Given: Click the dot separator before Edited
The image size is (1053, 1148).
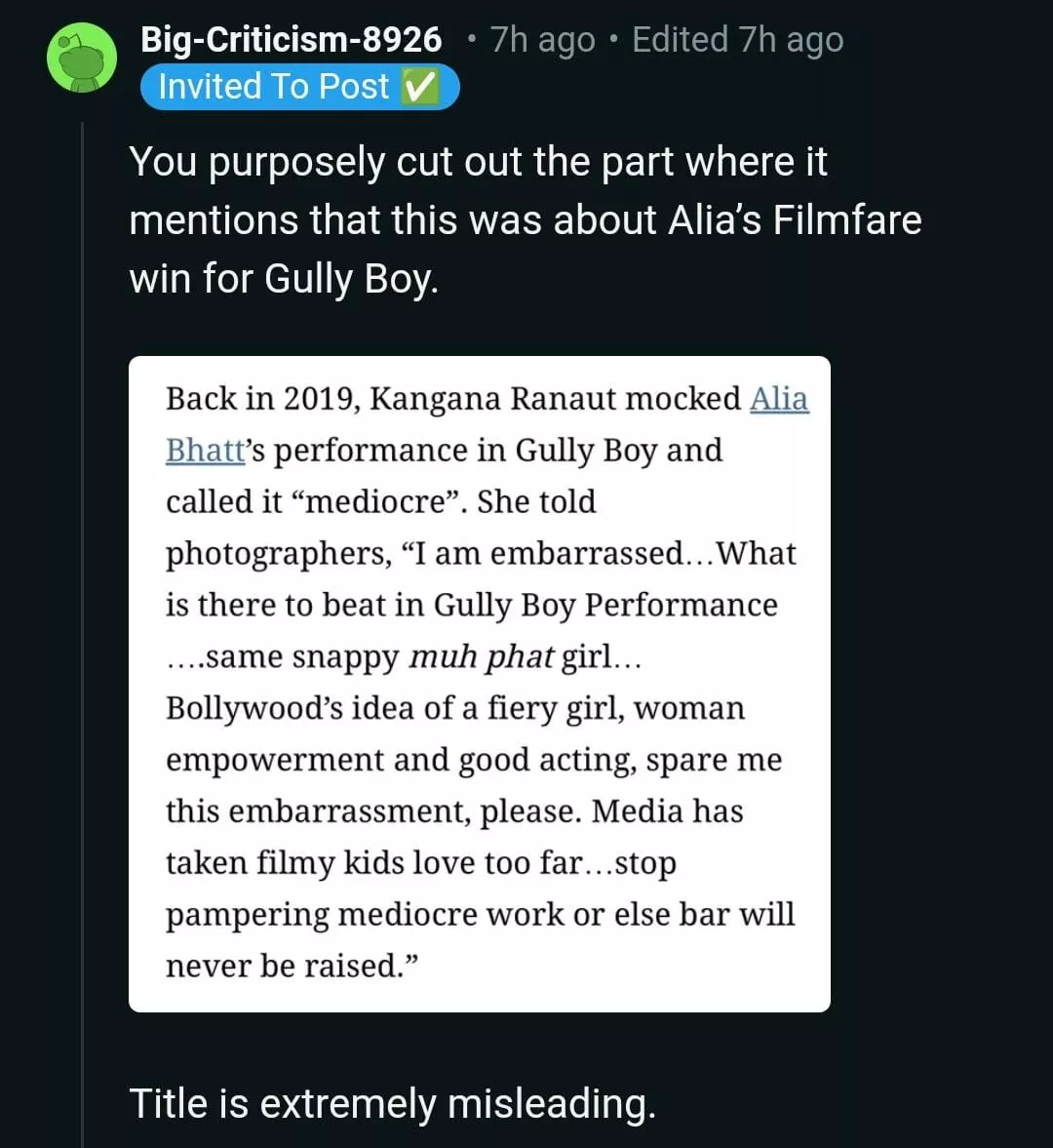Looking at the screenshot, I should [x=613, y=40].
